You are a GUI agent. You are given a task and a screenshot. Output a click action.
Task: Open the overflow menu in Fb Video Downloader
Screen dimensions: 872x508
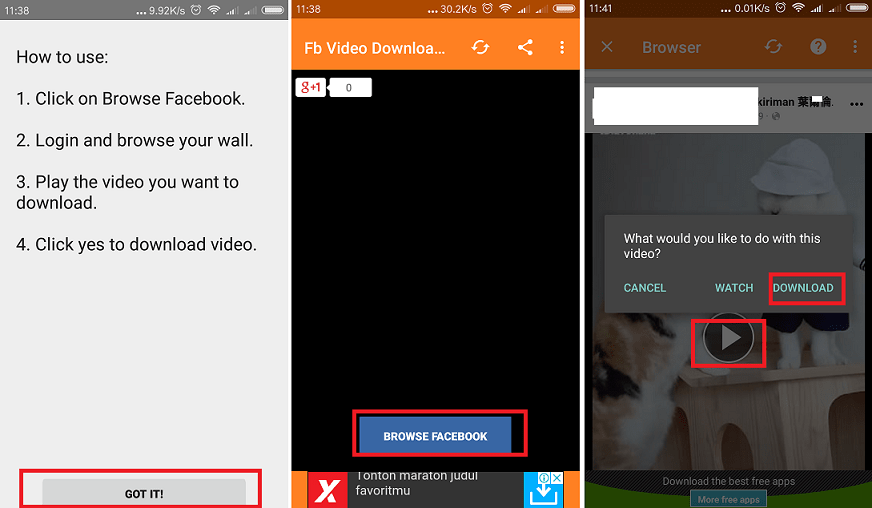pos(562,47)
